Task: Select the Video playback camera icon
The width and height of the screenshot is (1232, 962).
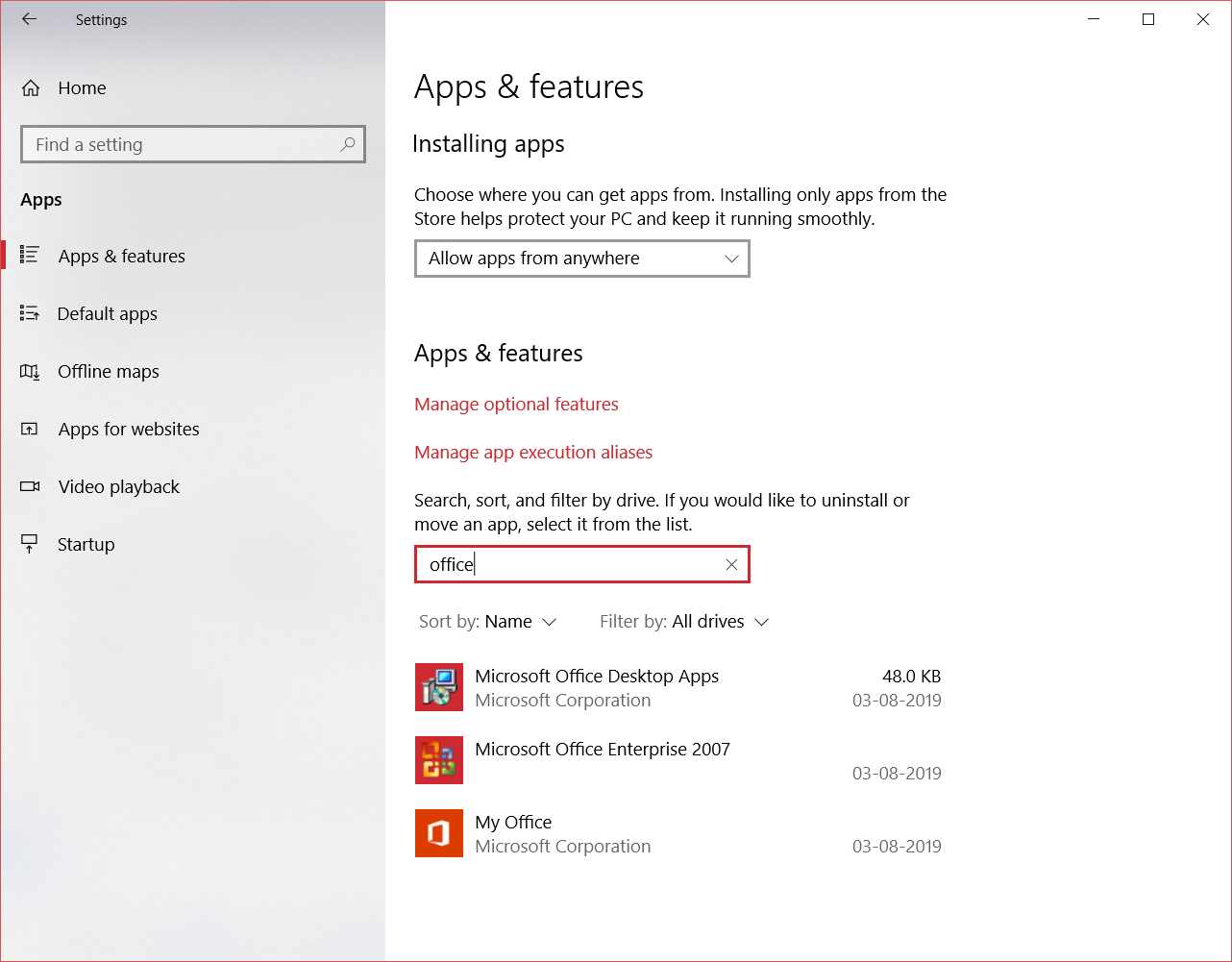Action: (30, 486)
